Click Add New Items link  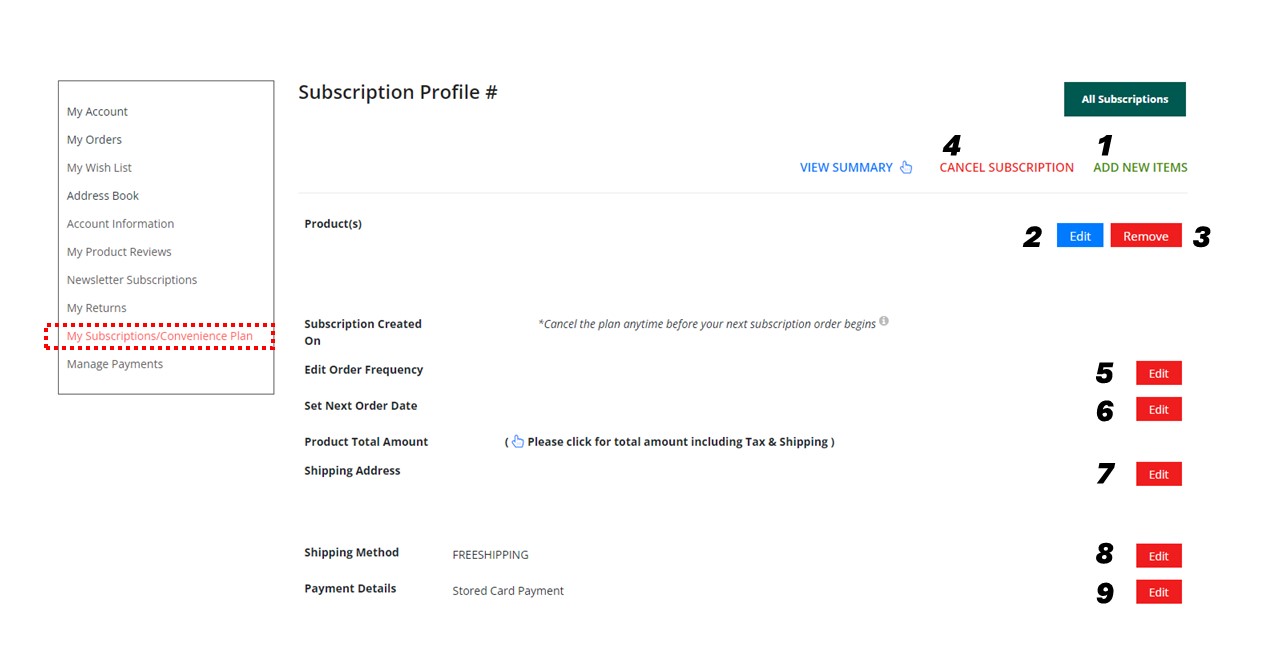pos(1140,167)
